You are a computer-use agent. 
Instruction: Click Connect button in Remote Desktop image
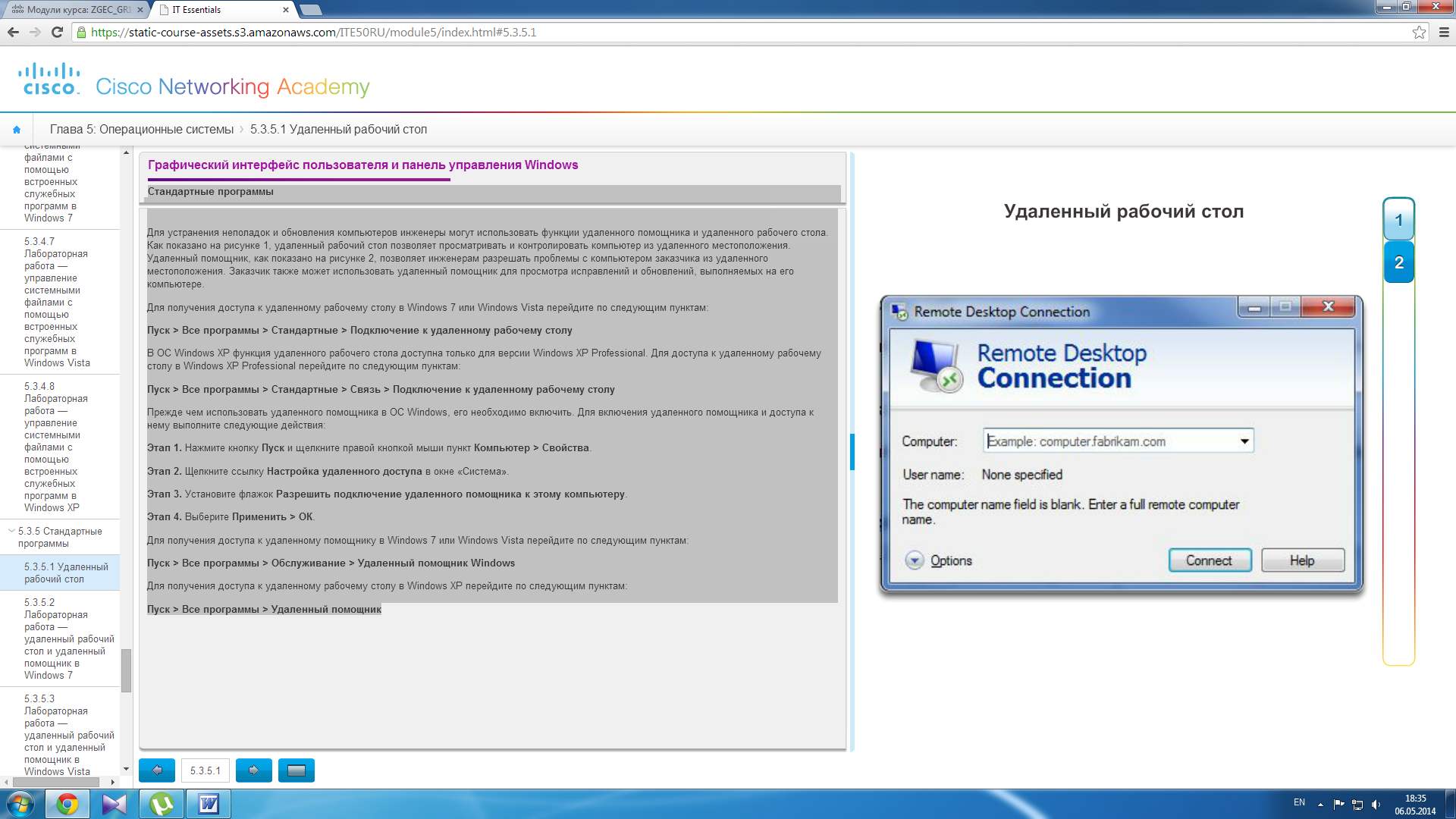tap(1210, 560)
